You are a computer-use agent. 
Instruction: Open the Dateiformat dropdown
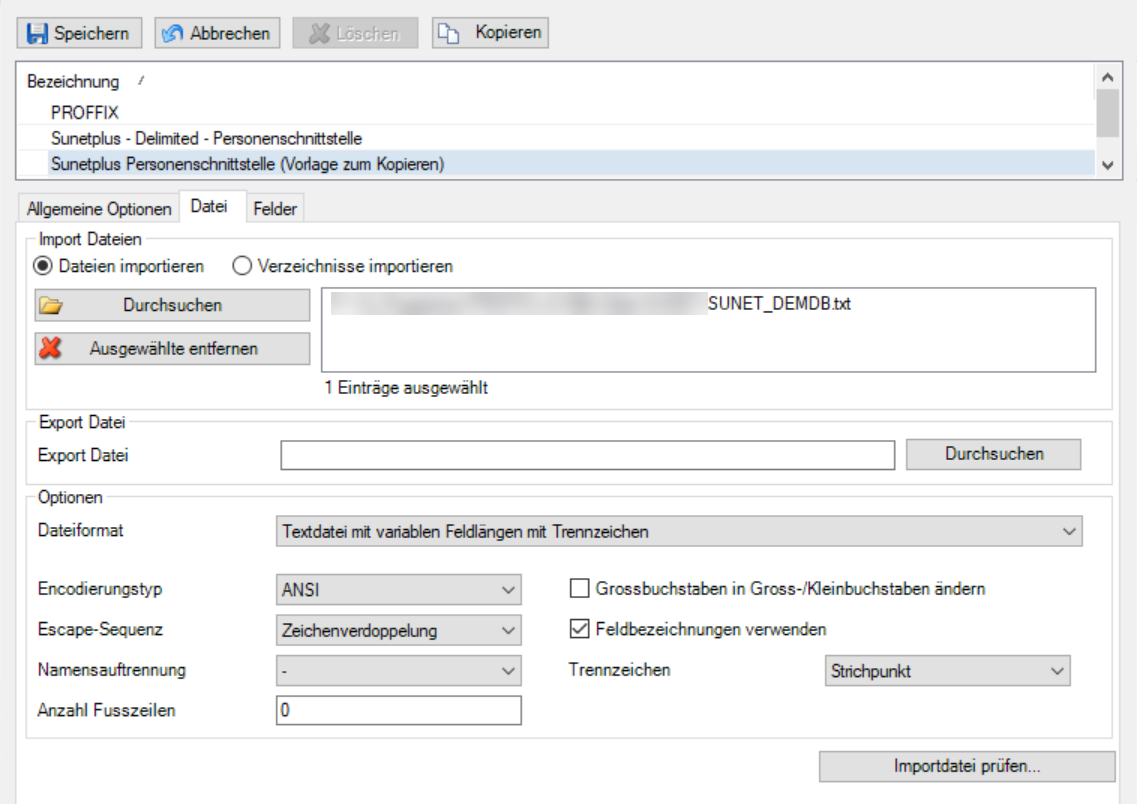coord(679,531)
